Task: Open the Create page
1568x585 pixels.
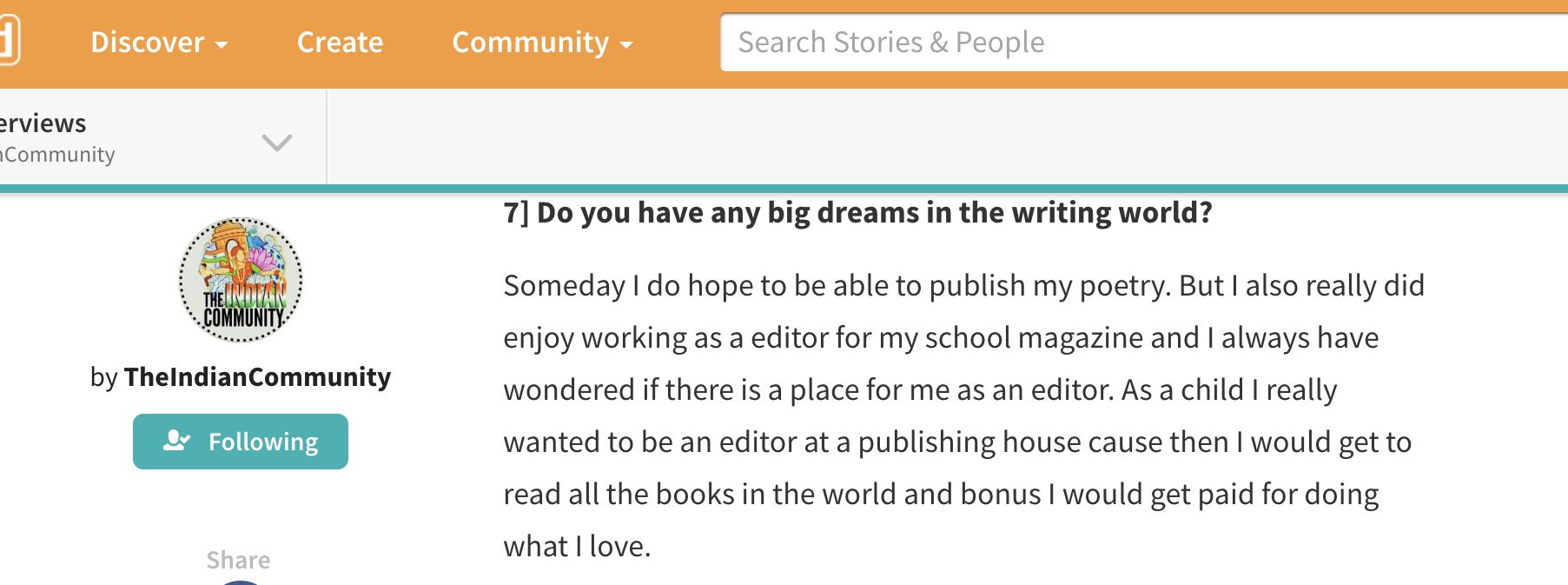Action: 340,42
